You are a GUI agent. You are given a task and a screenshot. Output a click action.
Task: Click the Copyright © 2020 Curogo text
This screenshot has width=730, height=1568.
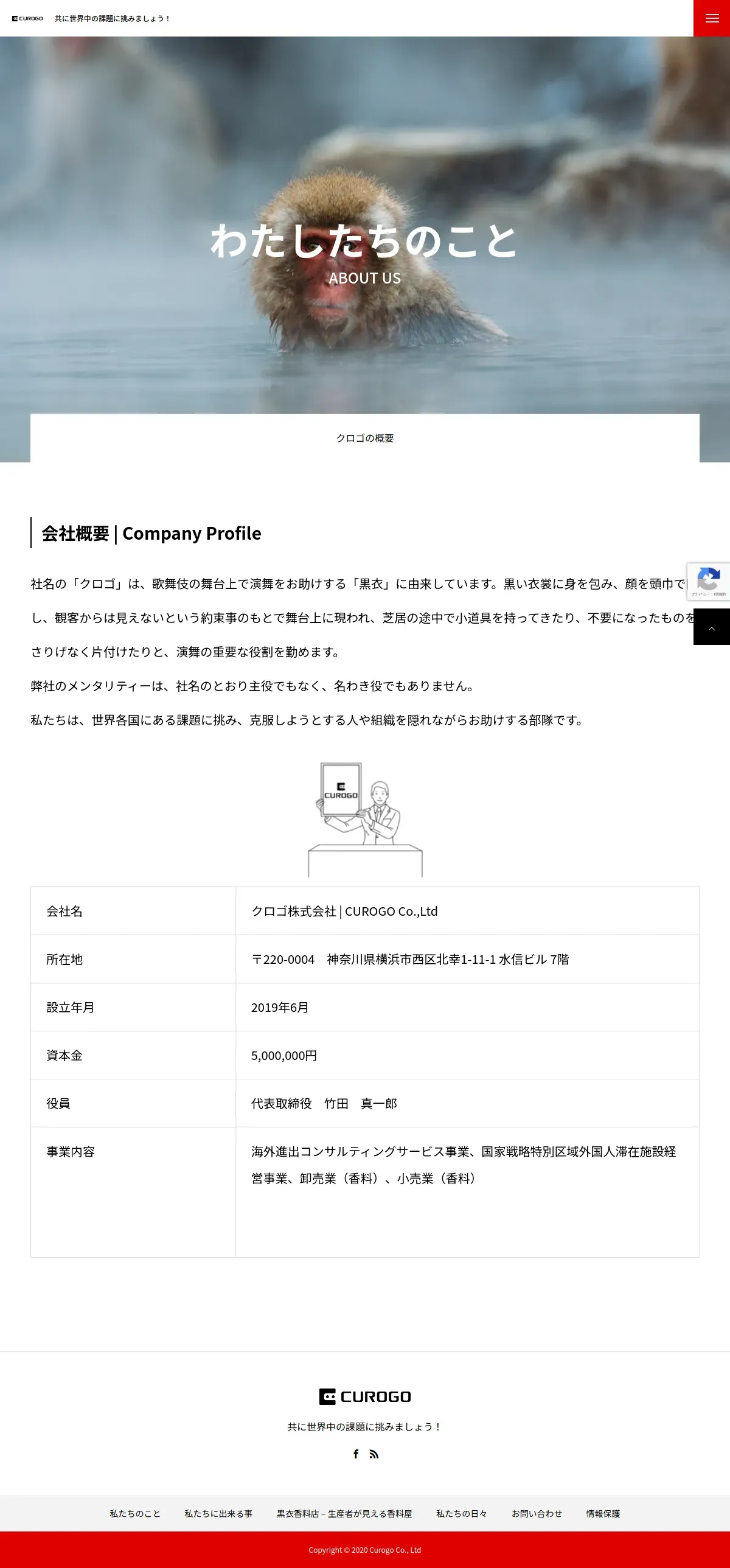[x=365, y=1550]
